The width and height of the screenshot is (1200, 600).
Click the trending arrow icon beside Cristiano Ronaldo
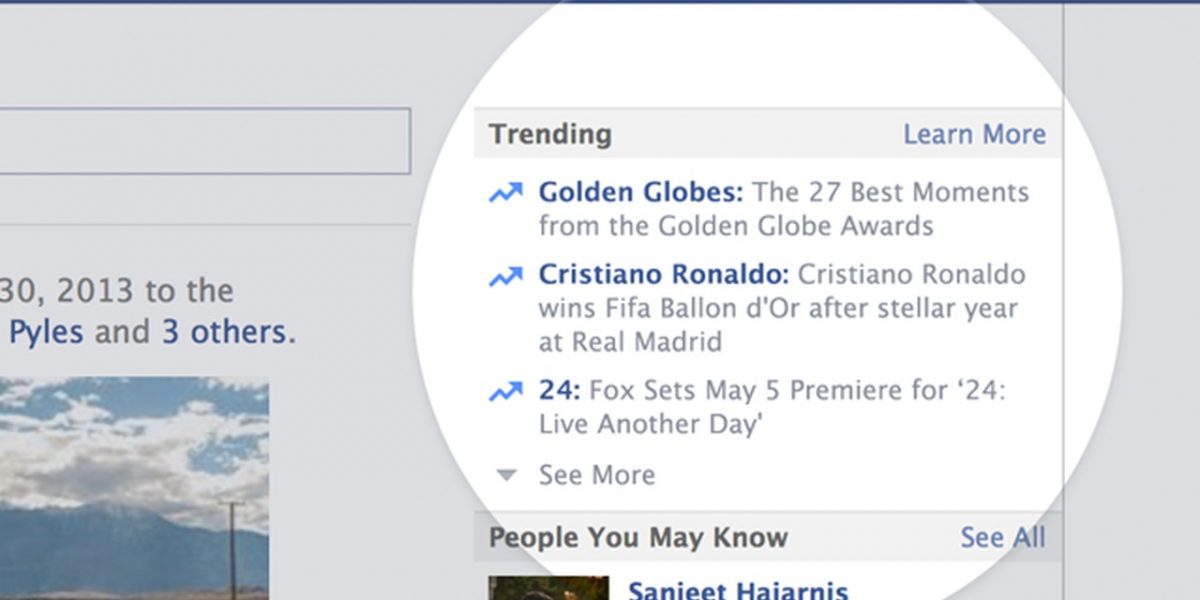coord(506,275)
